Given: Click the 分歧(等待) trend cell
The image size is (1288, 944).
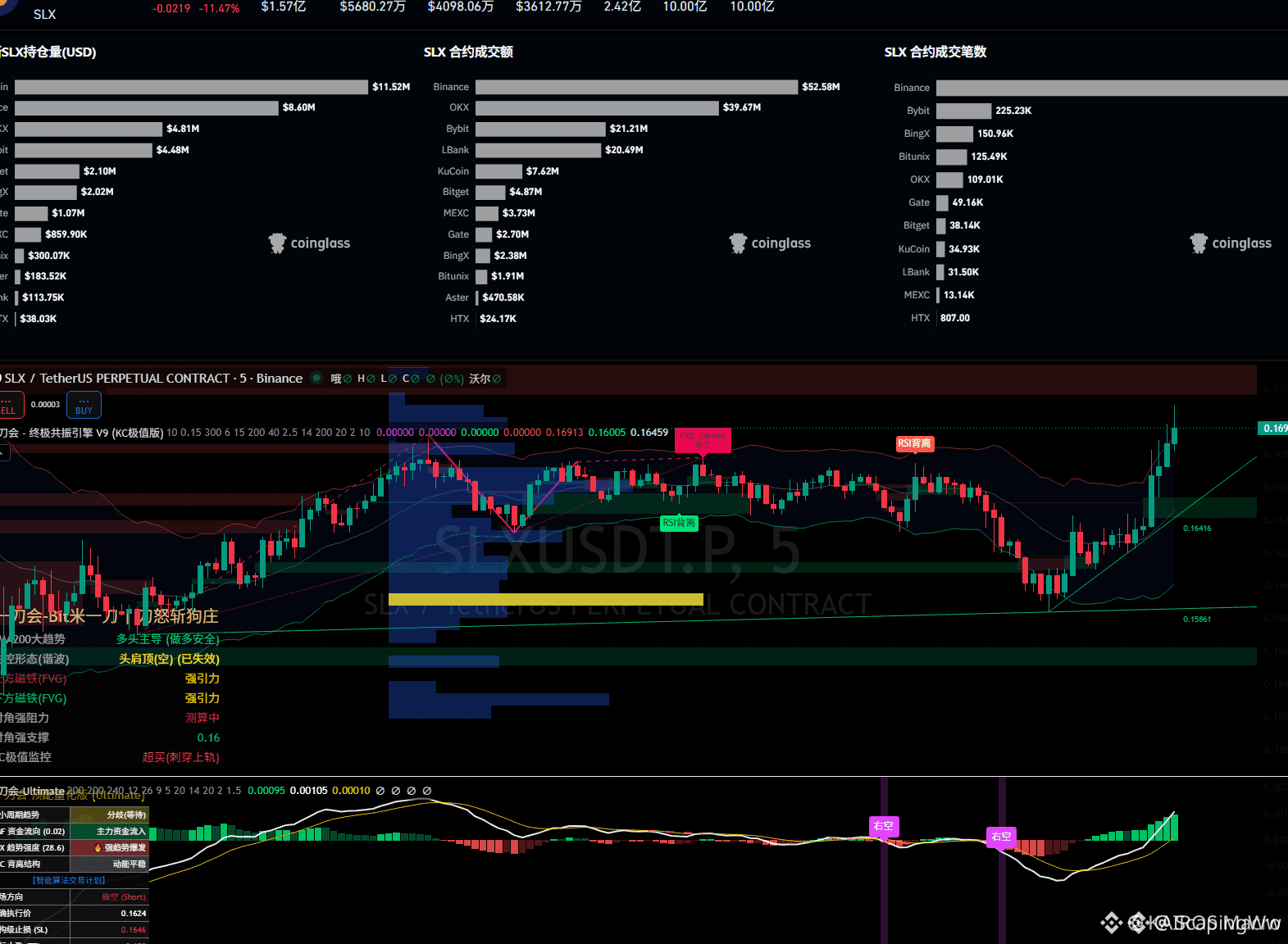Looking at the screenshot, I should pos(110,815).
